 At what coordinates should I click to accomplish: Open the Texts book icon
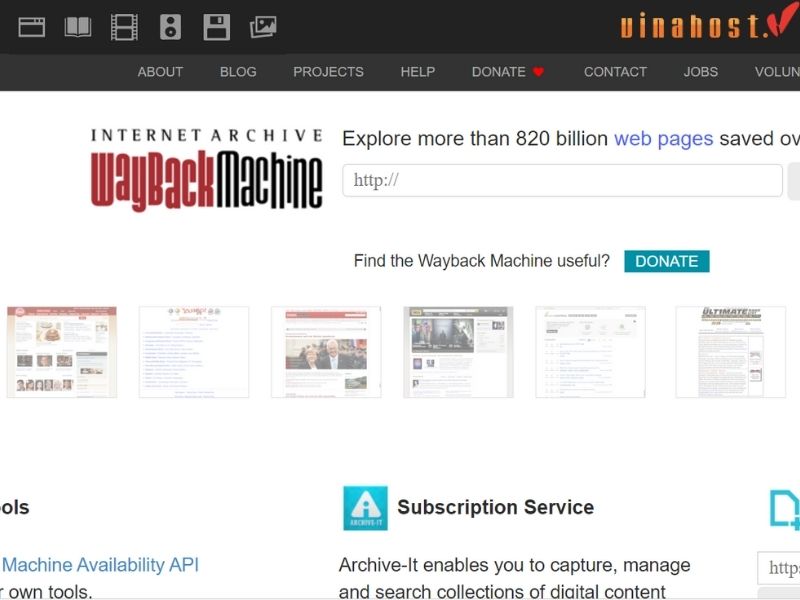(x=78, y=27)
